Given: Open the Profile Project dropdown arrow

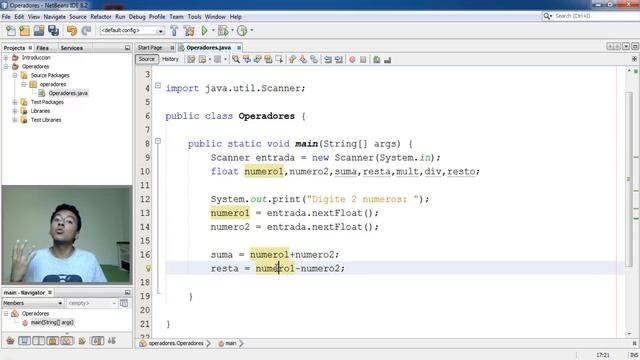Looking at the screenshot, I should (x=251, y=30).
